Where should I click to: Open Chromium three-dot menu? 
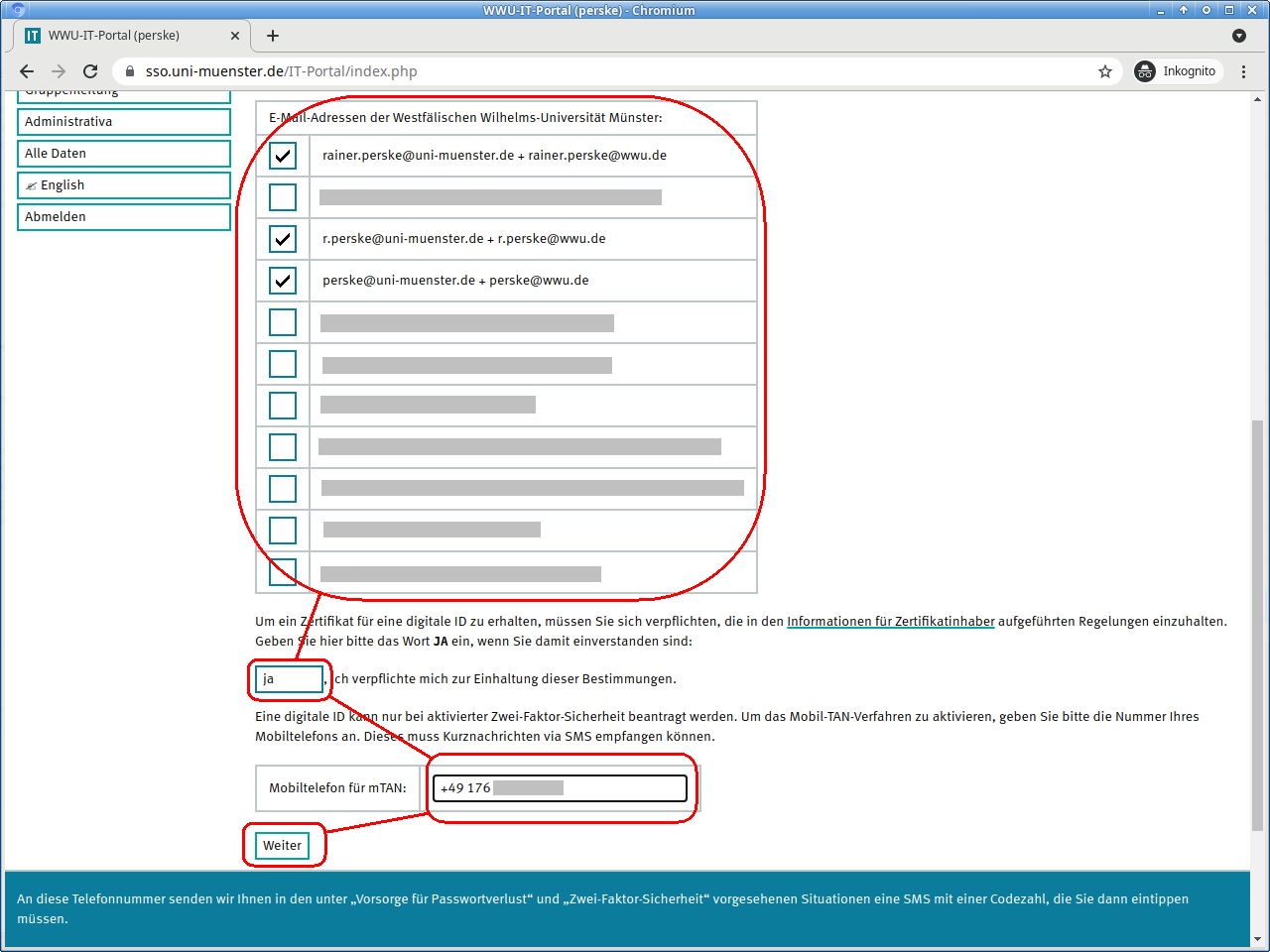[x=1243, y=71]
